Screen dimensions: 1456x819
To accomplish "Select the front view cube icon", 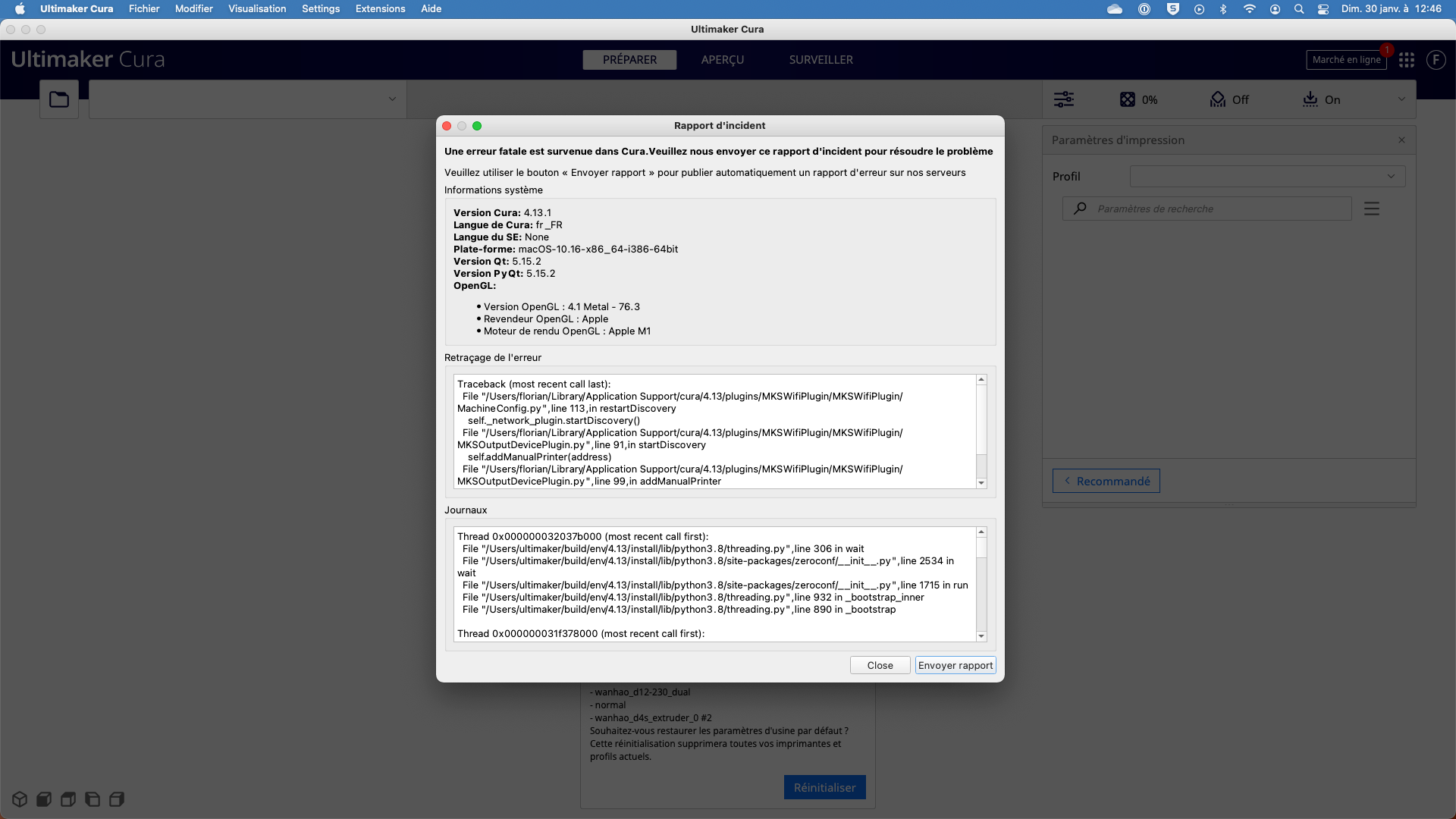I will (x=44, y=799).
